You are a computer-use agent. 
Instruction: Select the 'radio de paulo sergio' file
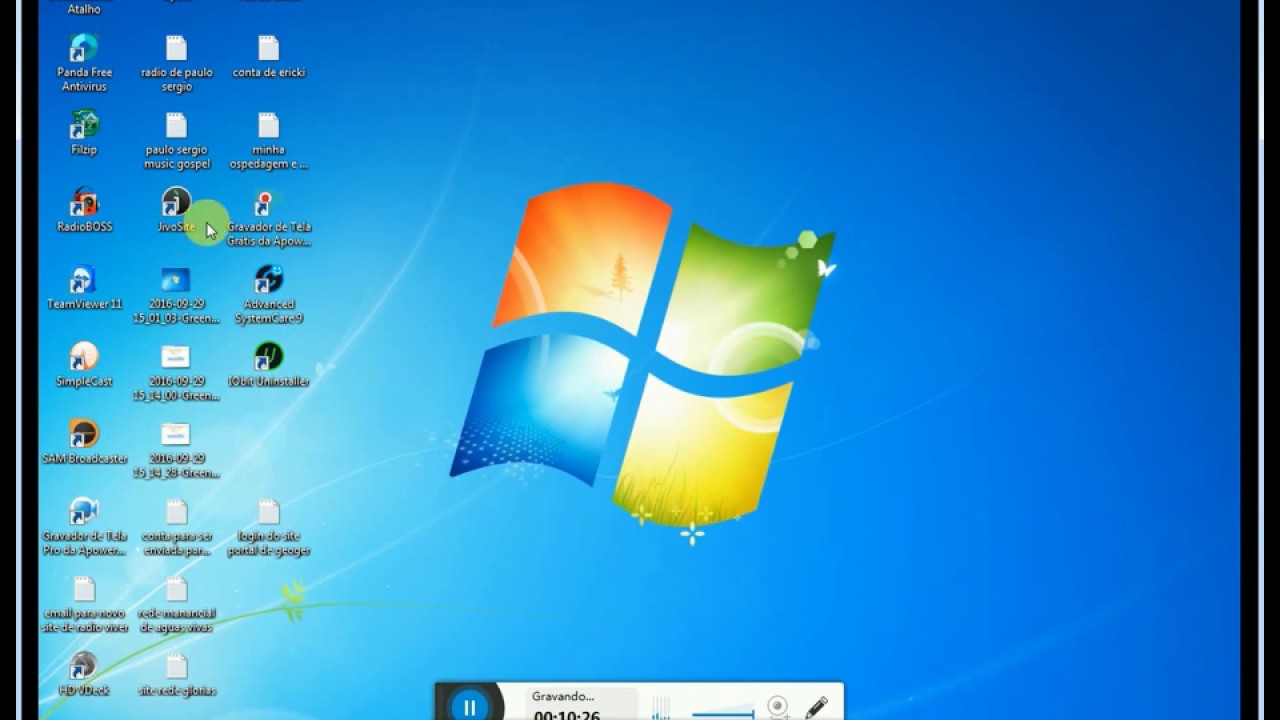176,63
